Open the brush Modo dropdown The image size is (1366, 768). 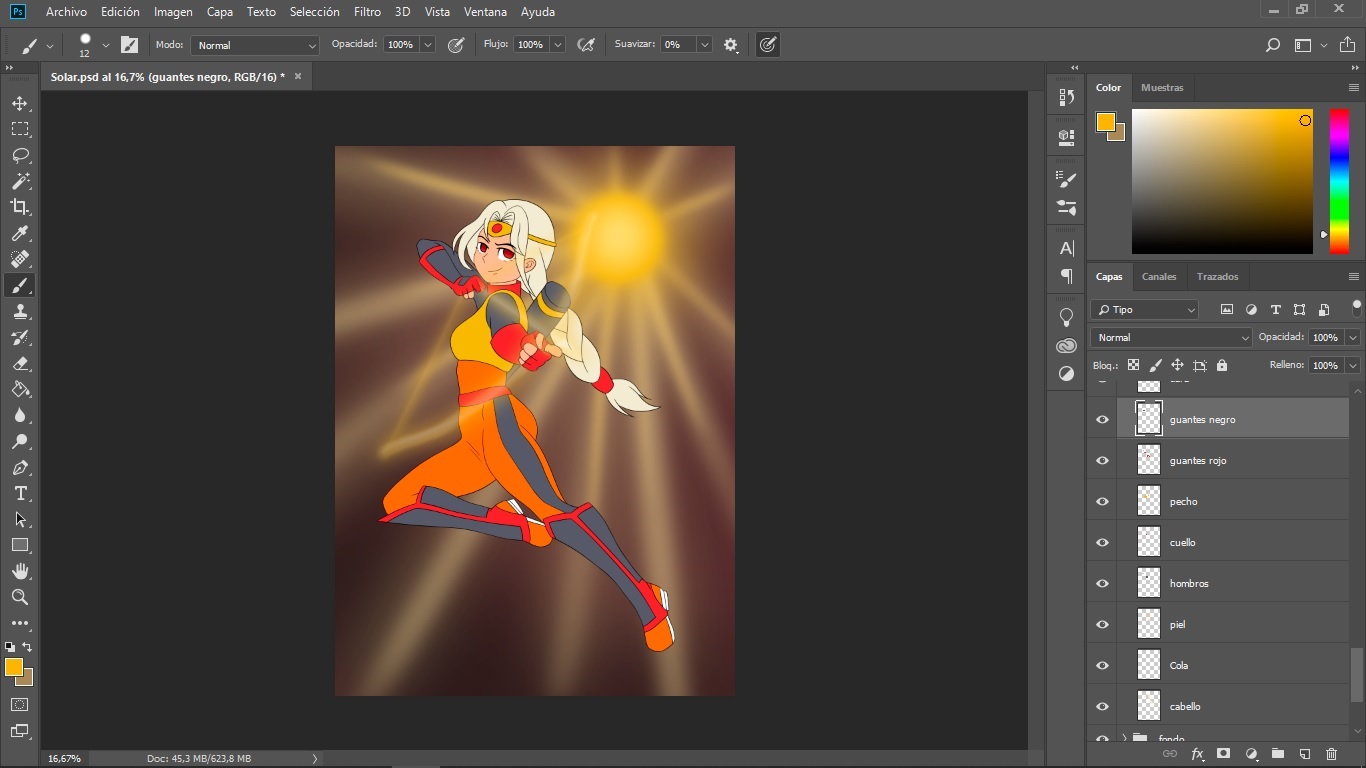point(255,45)
